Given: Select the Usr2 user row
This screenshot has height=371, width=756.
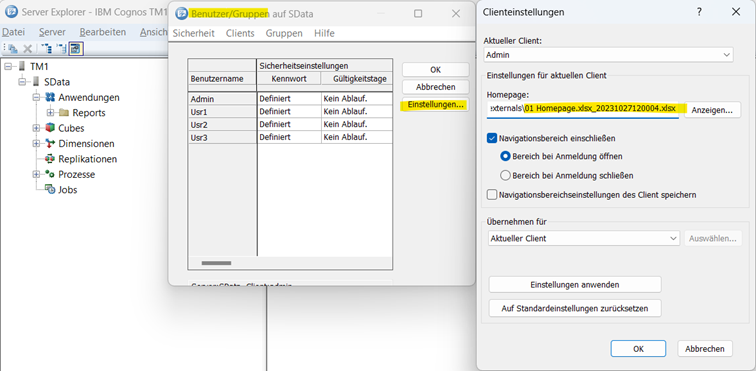Looking at the screenshot, I should [222, 124].
